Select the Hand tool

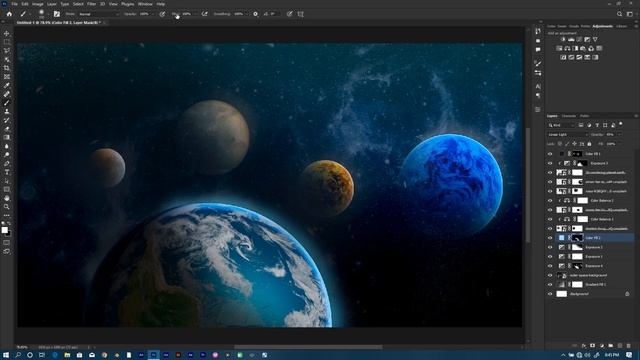tap(7, 198)
